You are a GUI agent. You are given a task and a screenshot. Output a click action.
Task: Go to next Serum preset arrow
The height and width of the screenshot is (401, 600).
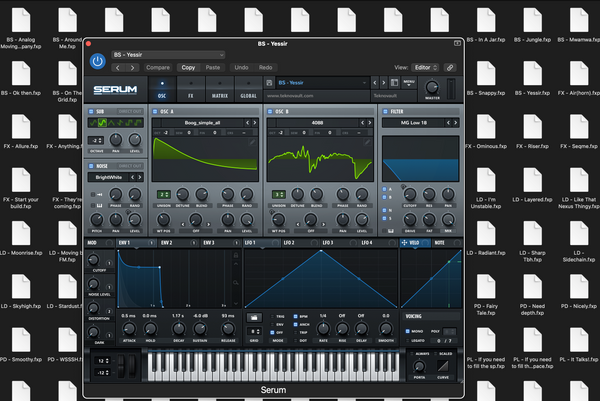[x=383, y=83]
